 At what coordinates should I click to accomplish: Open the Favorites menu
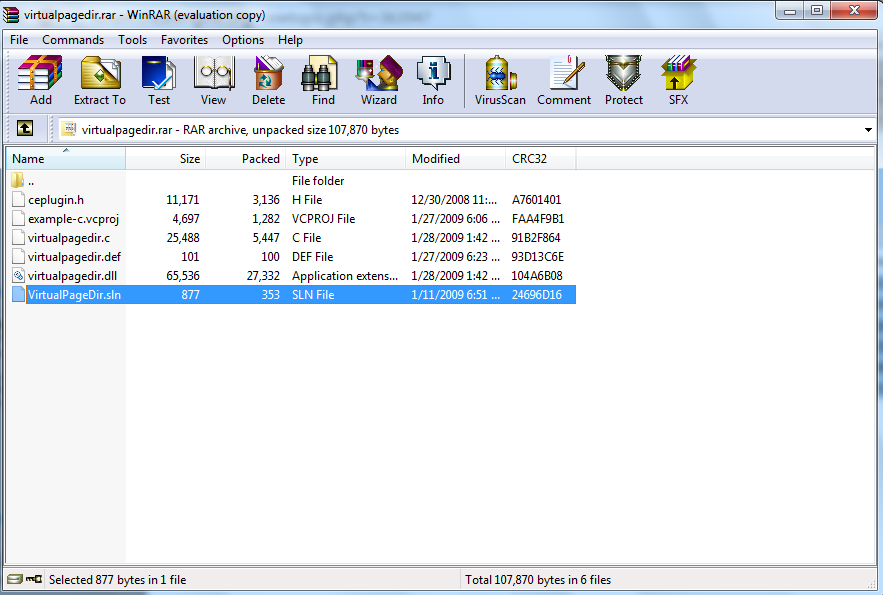click(x=184, y=40)
